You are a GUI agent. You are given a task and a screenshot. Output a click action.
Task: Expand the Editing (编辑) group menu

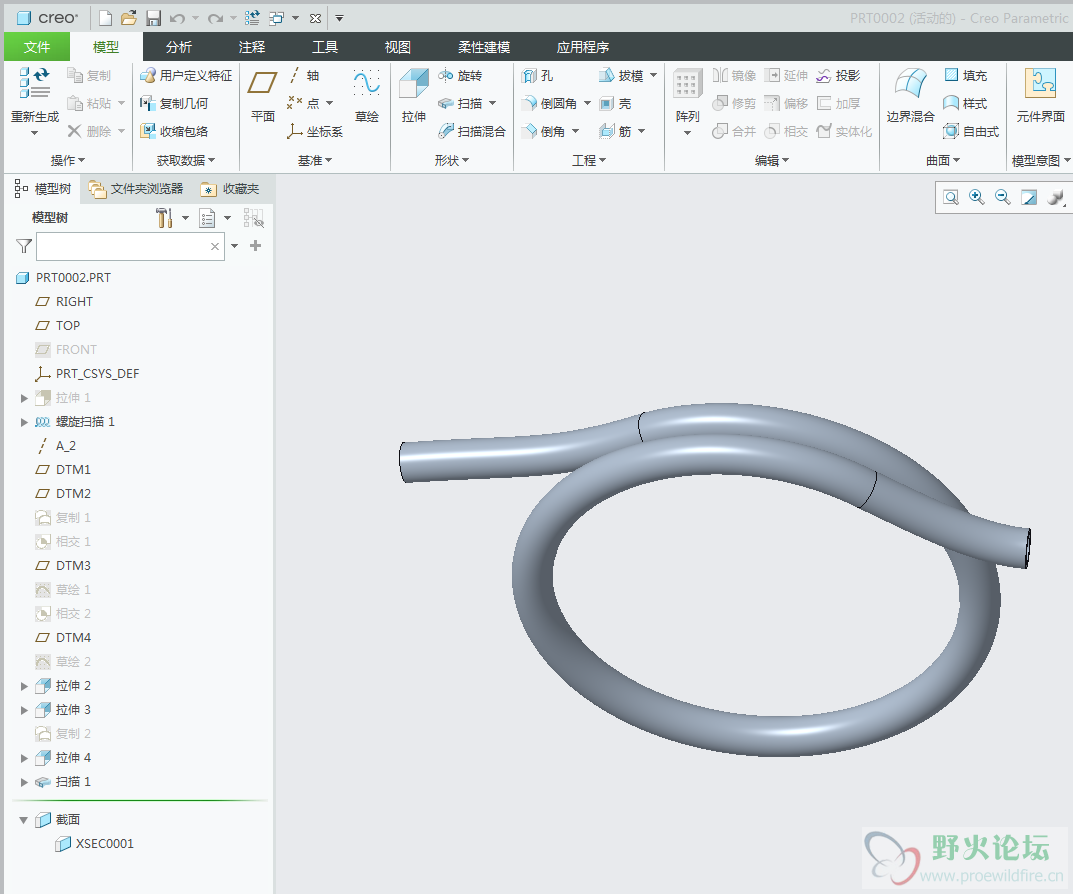pos(772,160)
